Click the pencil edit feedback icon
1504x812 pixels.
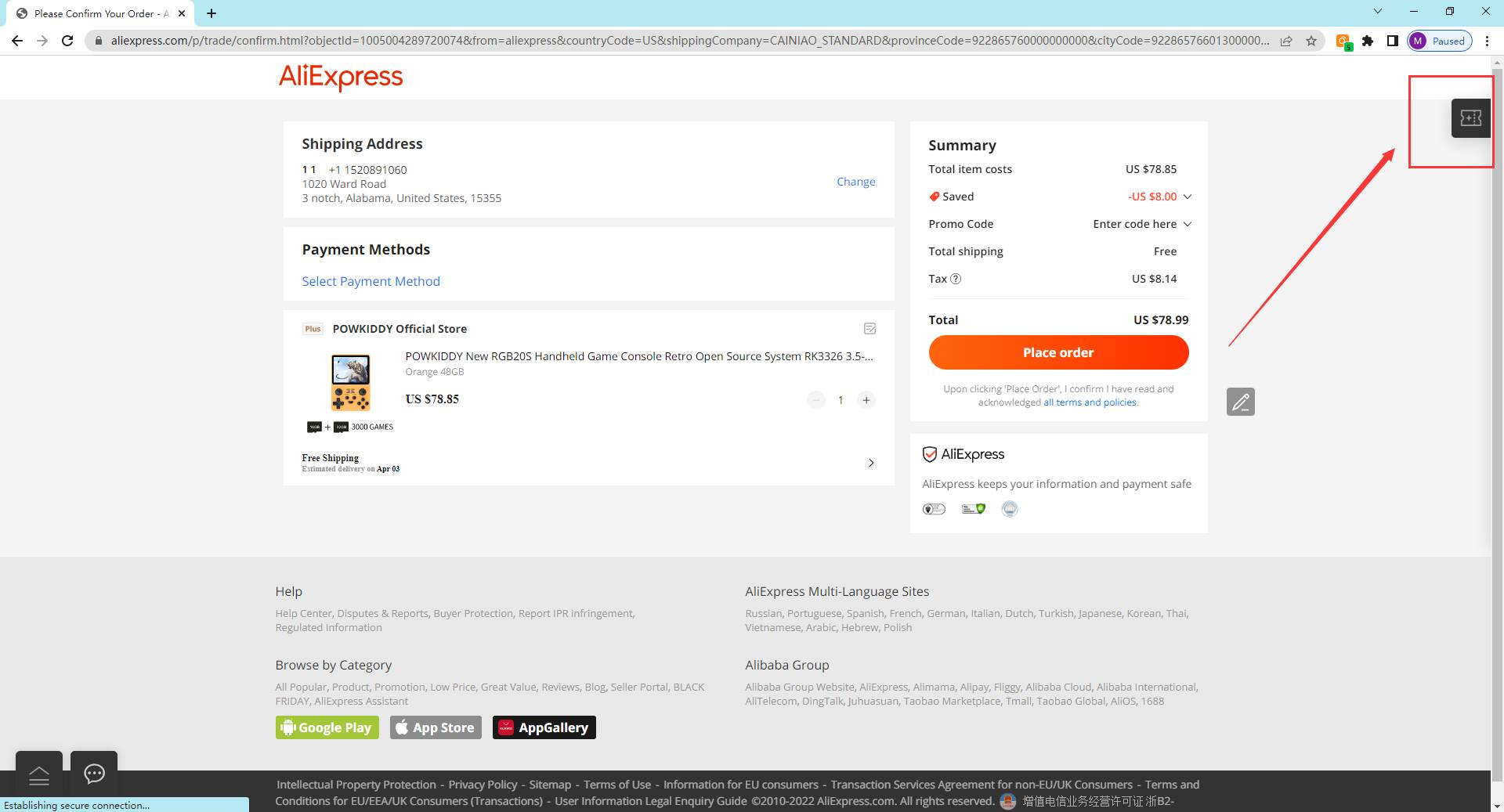click(x=1241, y=402)
